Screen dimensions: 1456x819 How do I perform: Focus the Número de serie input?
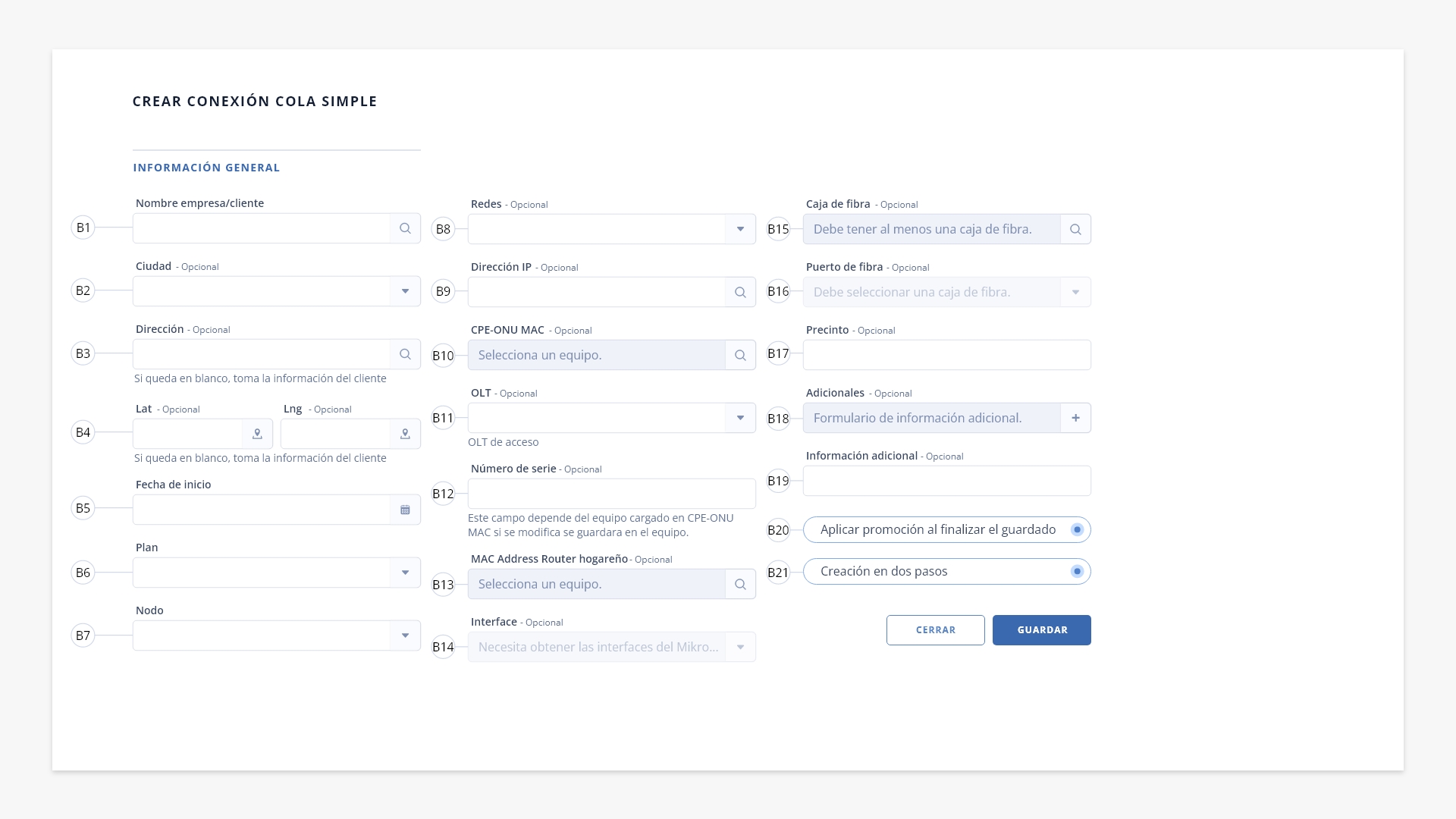[612, 494]
